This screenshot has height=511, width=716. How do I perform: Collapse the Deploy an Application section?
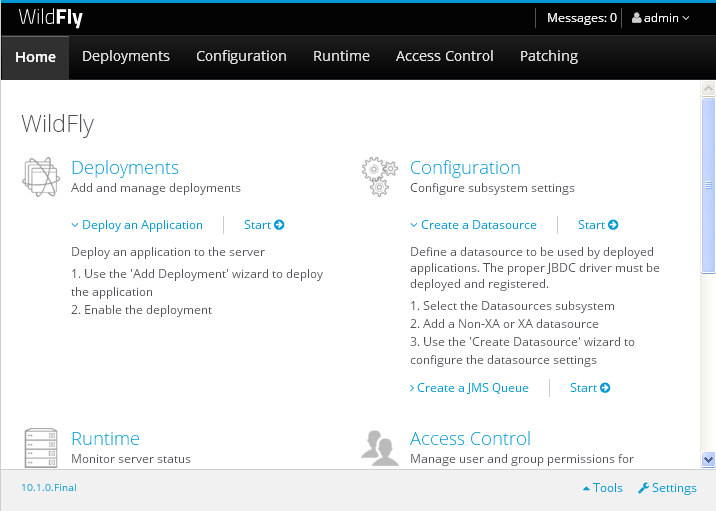(137, 225)
